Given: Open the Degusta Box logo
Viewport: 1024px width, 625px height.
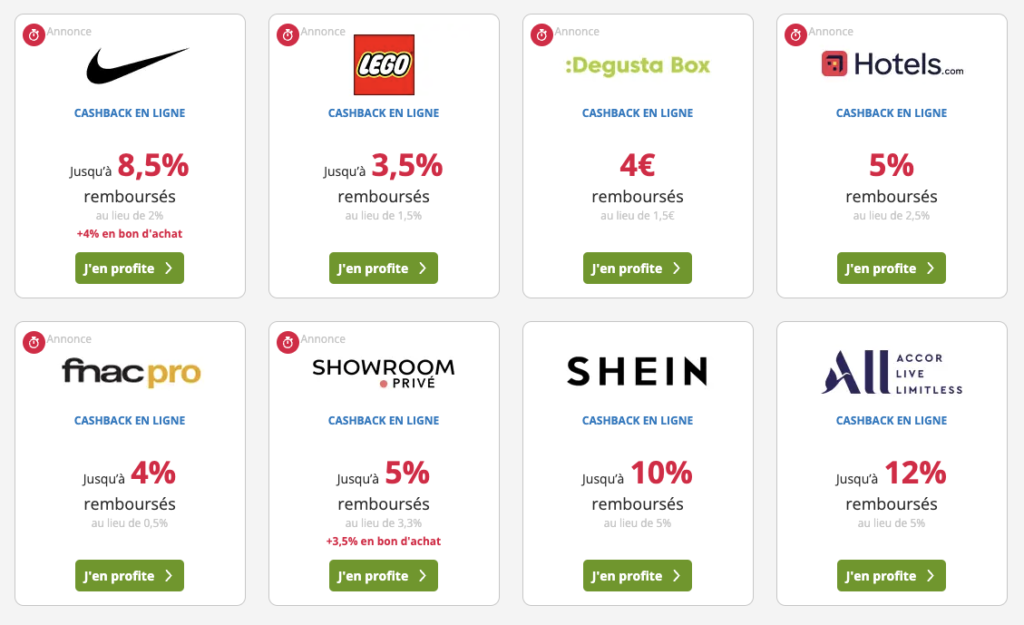Looking at the screenshot, I should pos(637,66).
